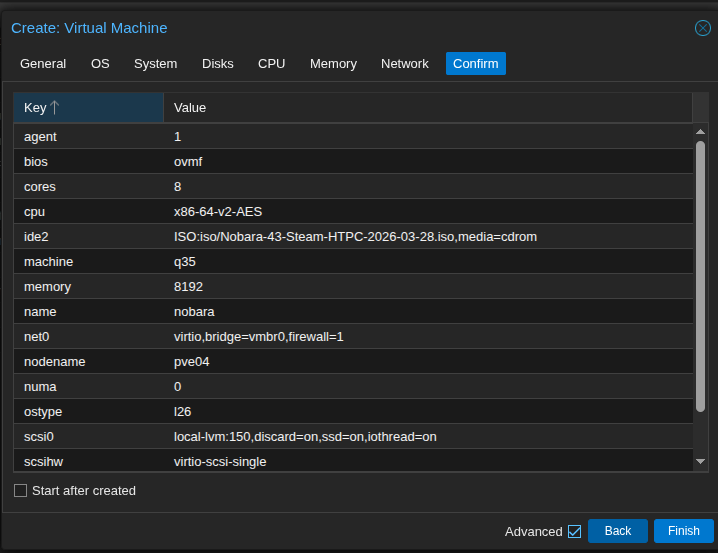Switch to the General tab

[x=43, y=64]
